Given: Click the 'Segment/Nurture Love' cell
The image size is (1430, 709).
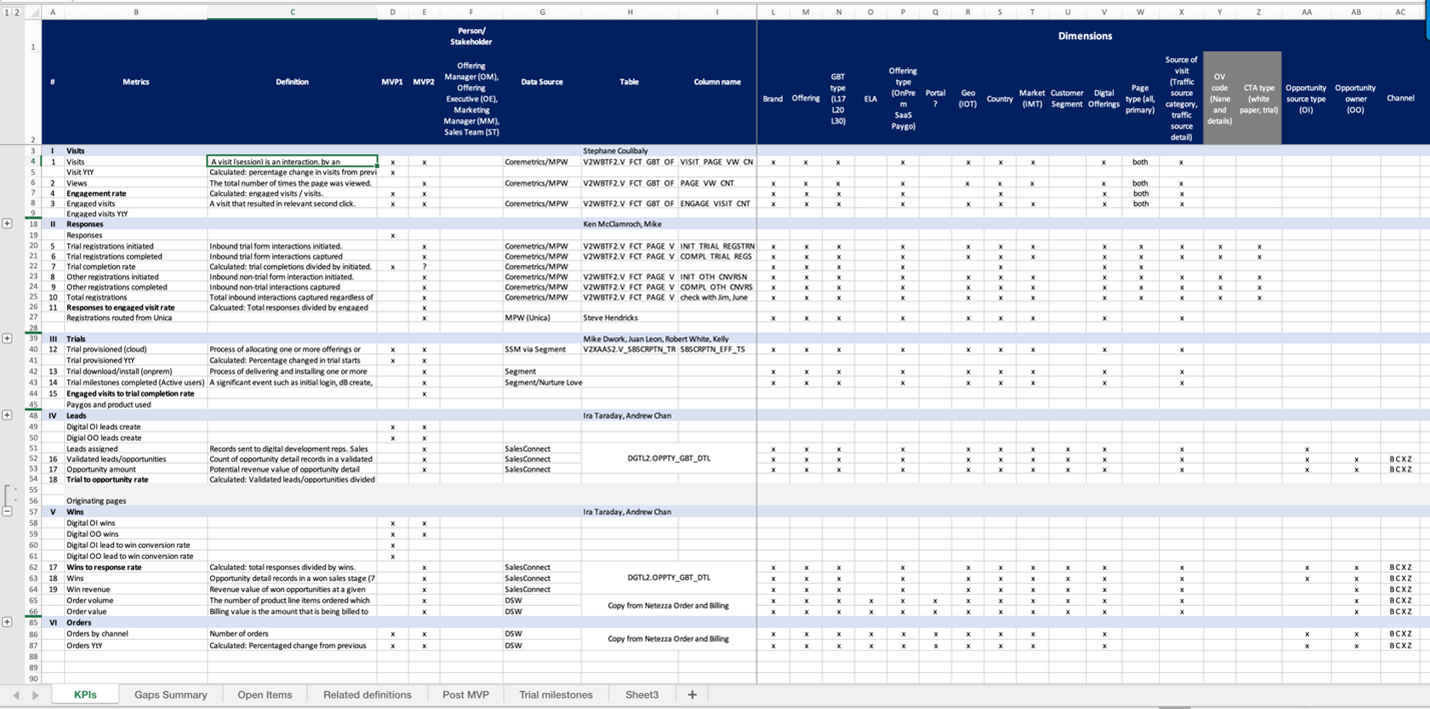Looking at the screenshot, I should pos(542,382).
